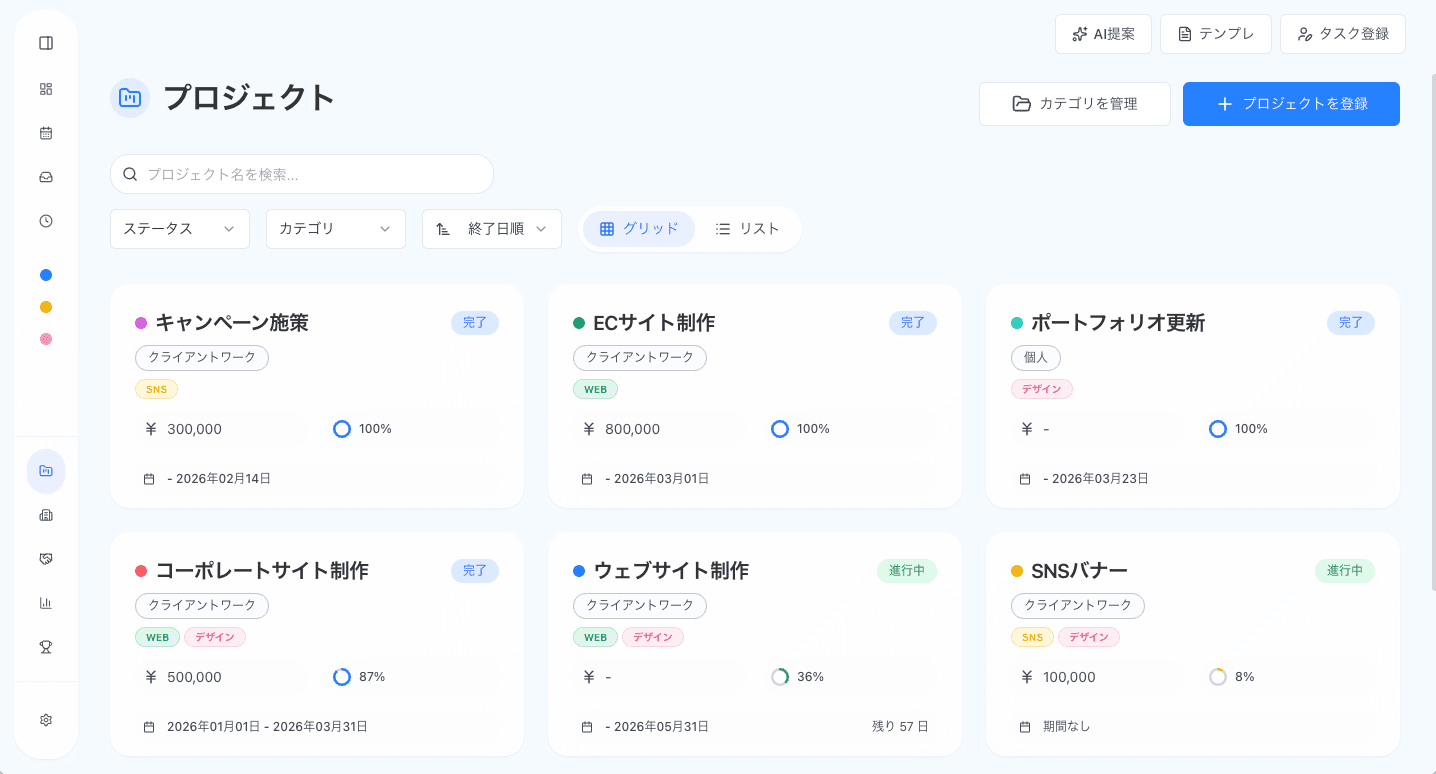Open the analytics bar chart icon

[45, 603]
